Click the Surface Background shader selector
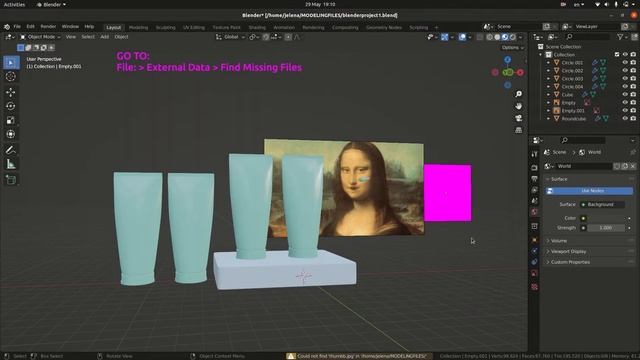640x360 pixels. click(x=602, y=204)
